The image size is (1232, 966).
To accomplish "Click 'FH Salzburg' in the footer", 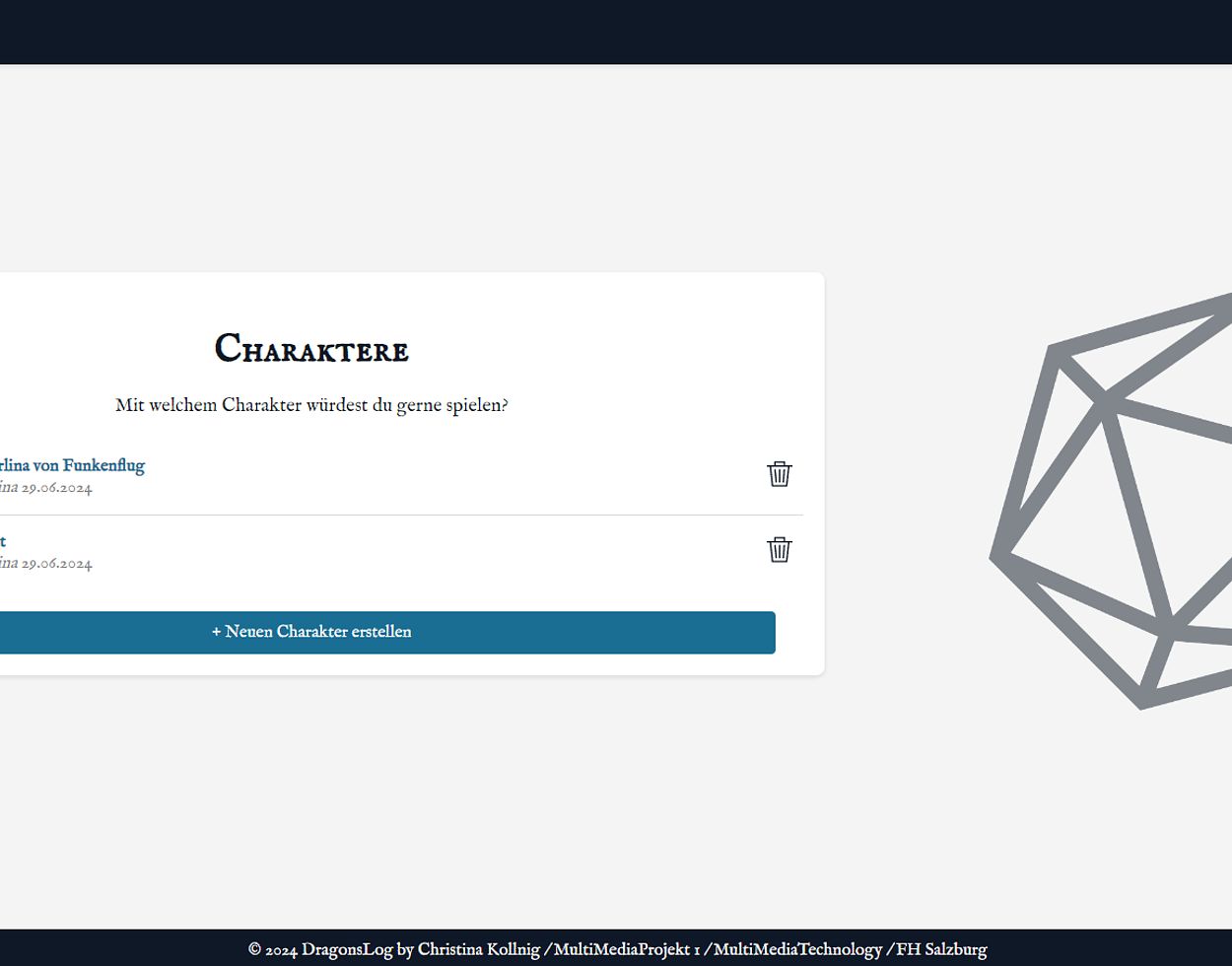I will [940, 950].
